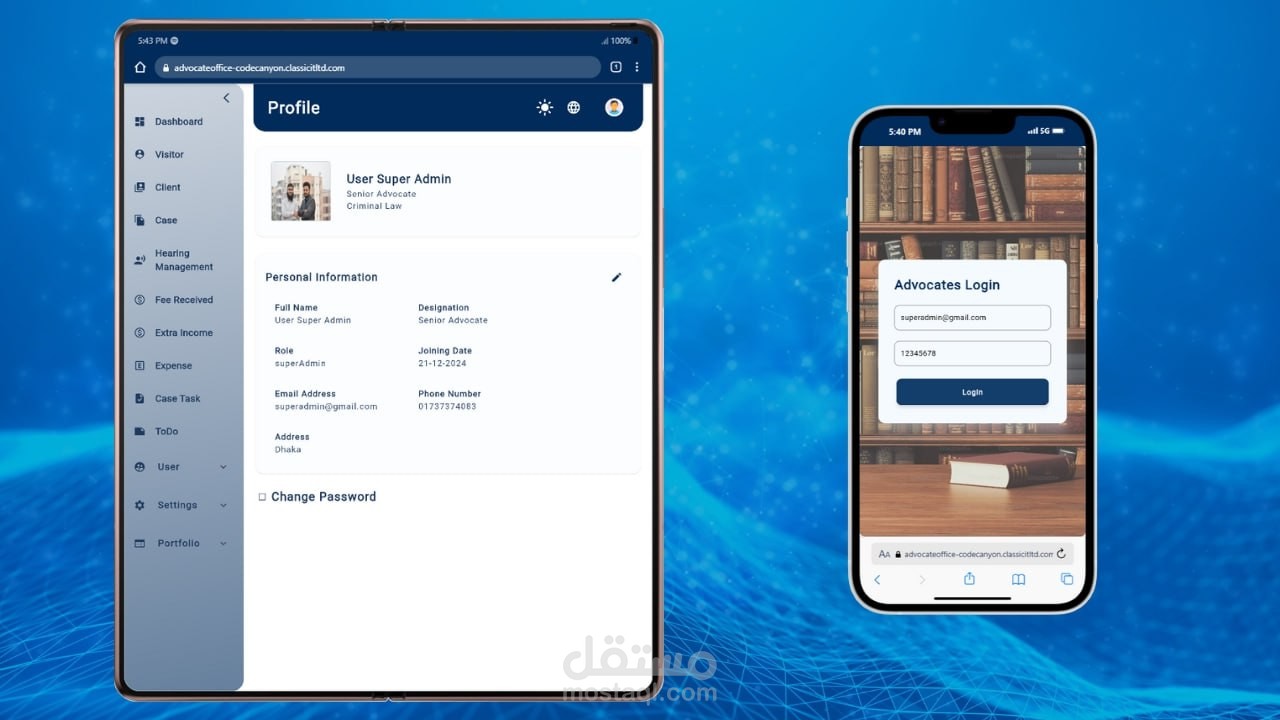Toggle the sun theme icon in Profile header
1280x720 pixels.
click(545, 107)
